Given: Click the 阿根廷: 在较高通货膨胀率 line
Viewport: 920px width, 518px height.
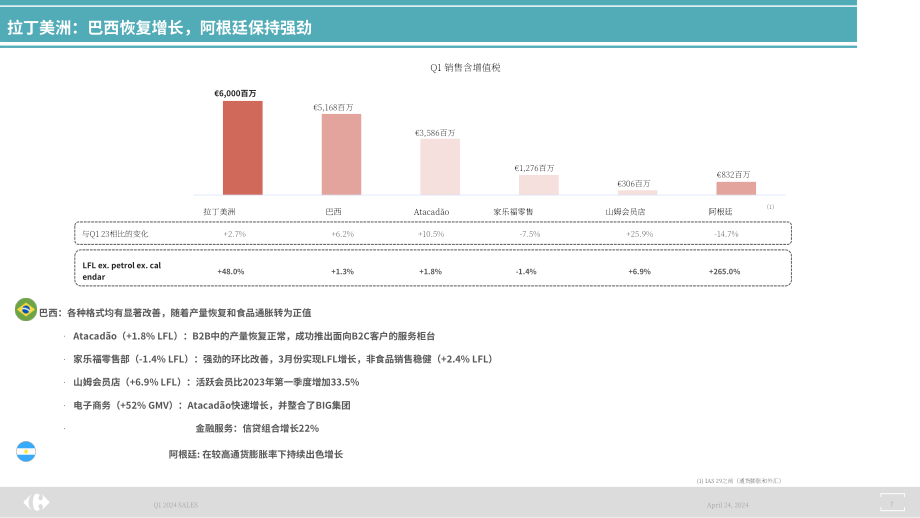Looking at the screenshot, I should point(256,454).
